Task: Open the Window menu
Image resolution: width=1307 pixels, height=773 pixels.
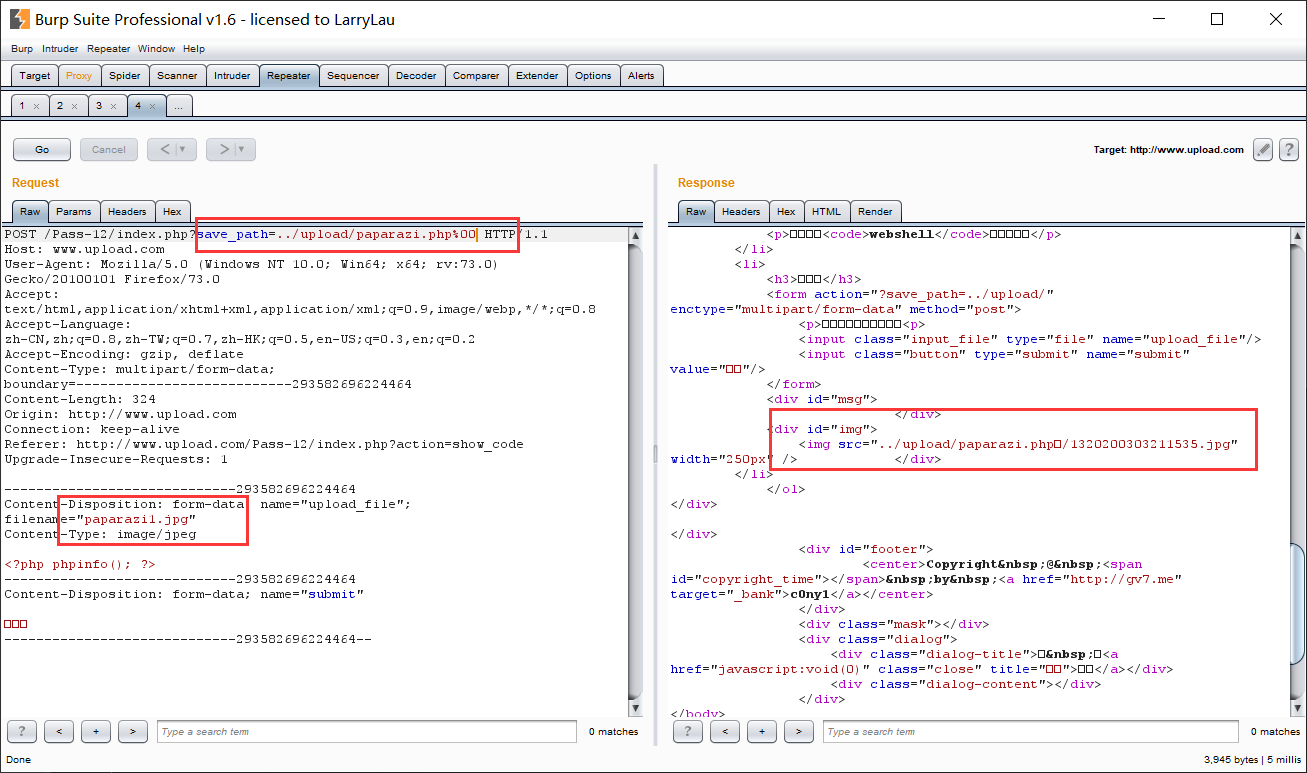Action: (156, 48)
